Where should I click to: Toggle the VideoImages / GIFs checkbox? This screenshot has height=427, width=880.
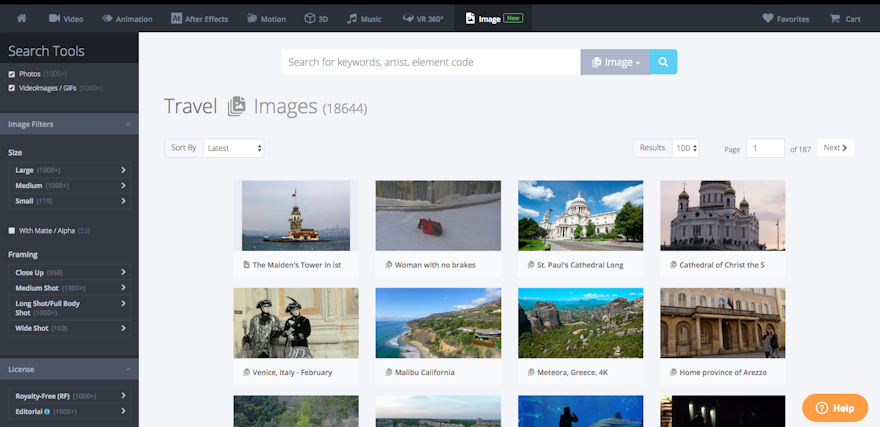pyautogui.click(x=12, y=88)
